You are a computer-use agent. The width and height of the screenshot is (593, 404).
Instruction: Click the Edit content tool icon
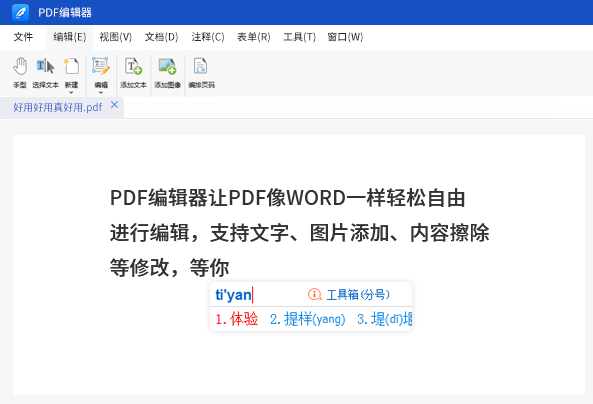[101, 66]
